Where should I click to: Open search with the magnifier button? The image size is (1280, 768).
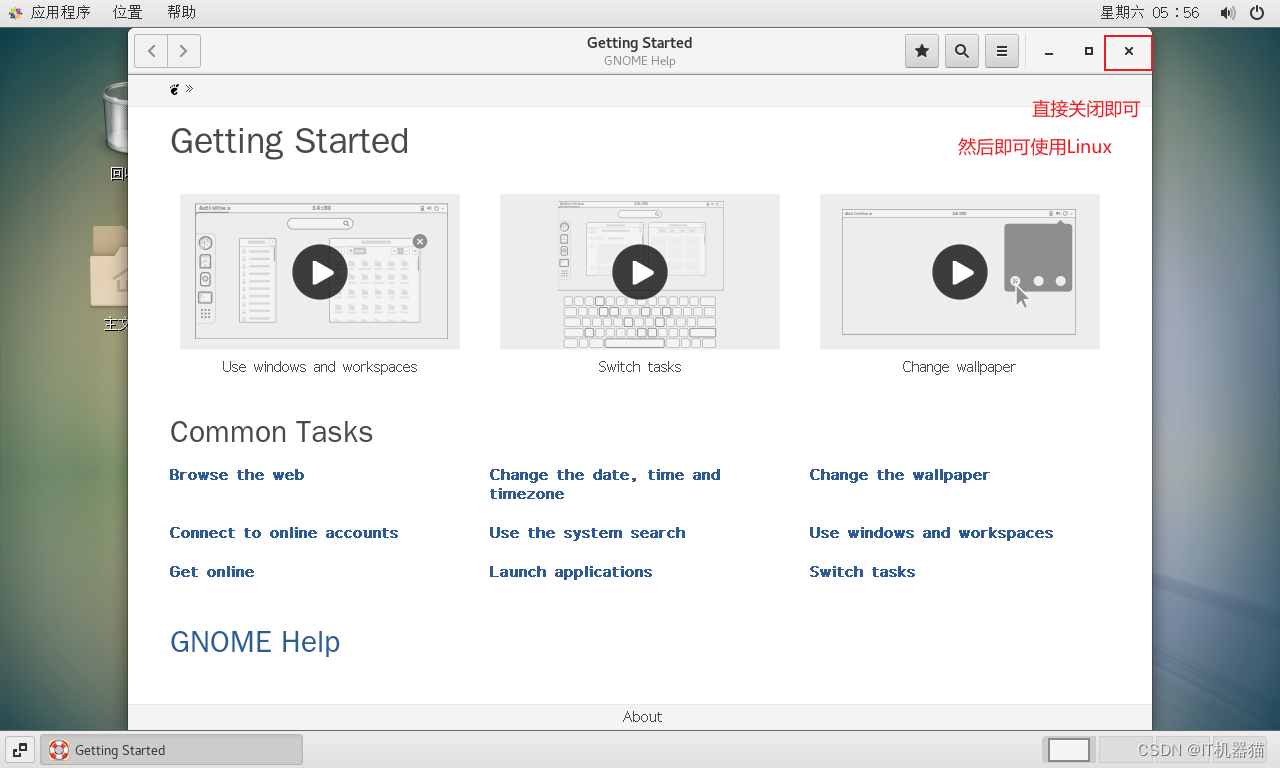coord(962,51)
